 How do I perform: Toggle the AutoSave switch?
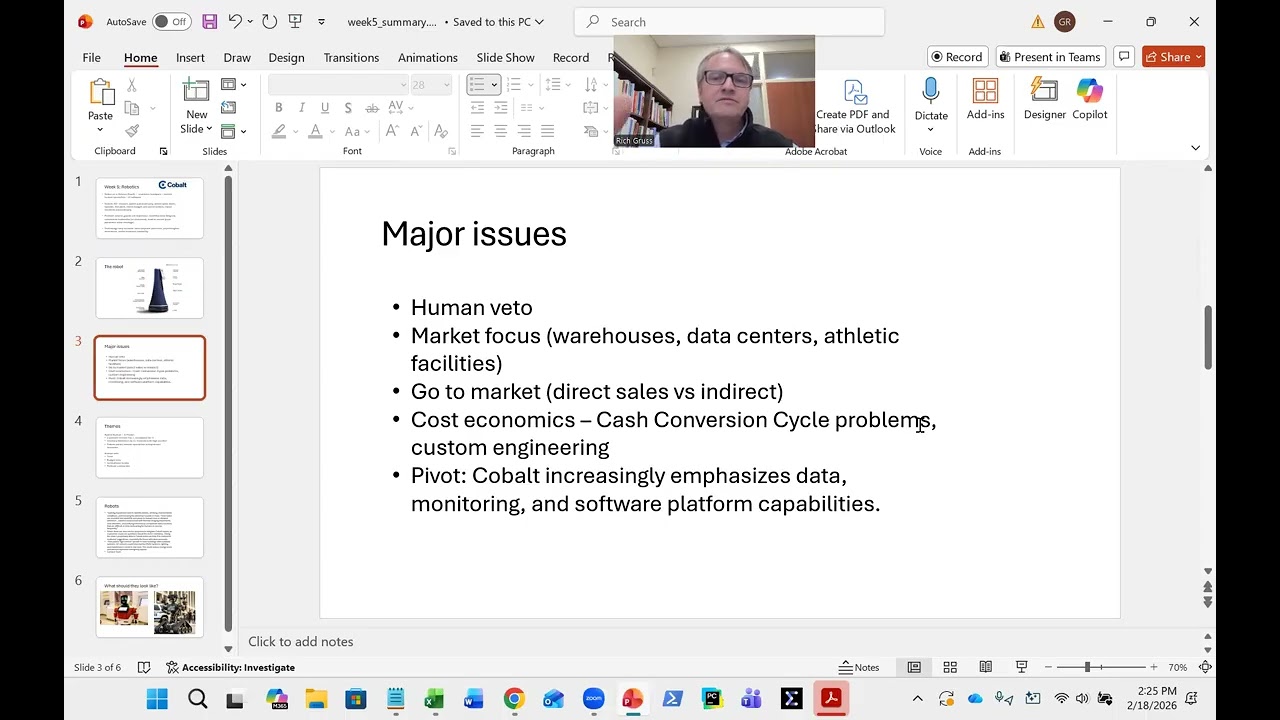coord(172,21)
